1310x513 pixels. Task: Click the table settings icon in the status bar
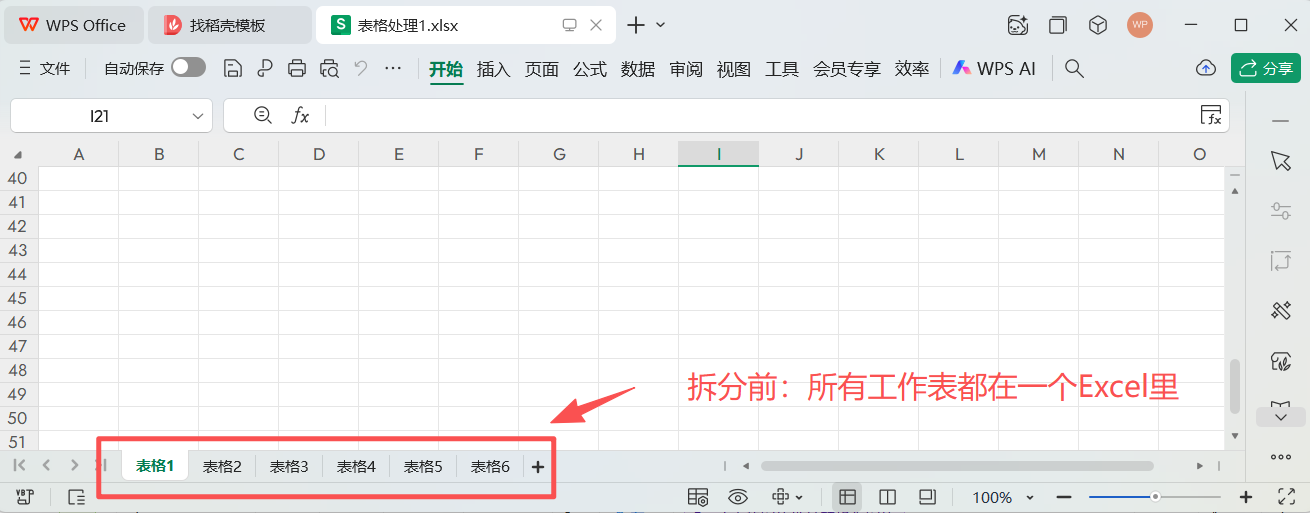698,497
